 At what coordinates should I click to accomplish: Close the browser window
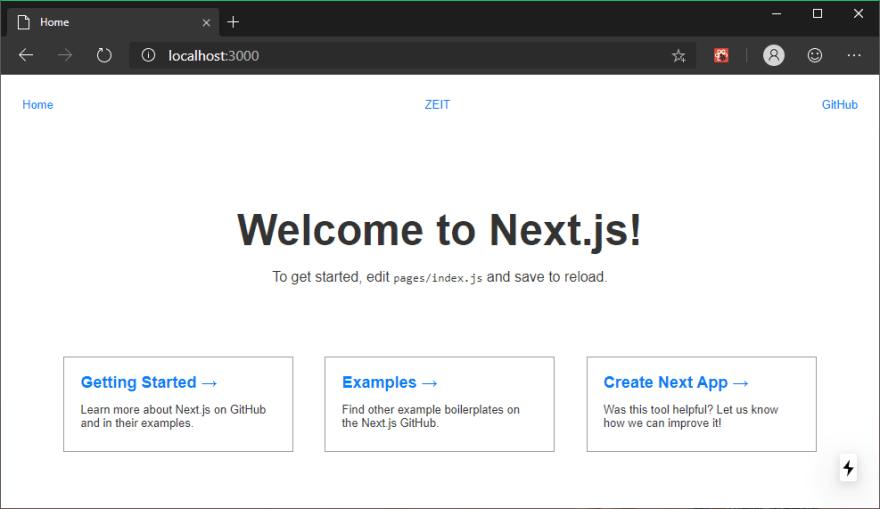tap(858, 13)
